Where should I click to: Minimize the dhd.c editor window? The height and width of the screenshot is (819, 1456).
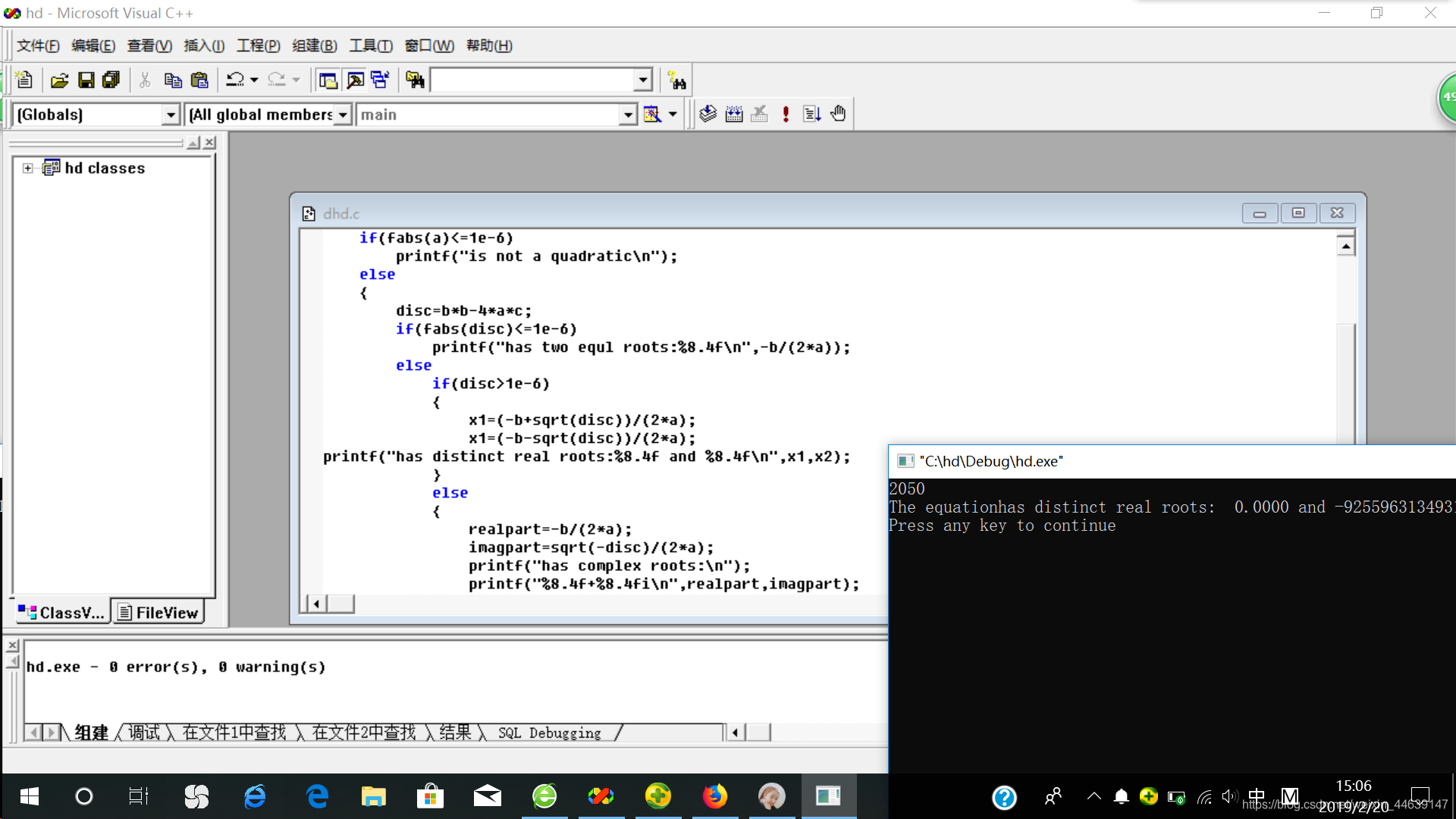[x=1260, y=213]
